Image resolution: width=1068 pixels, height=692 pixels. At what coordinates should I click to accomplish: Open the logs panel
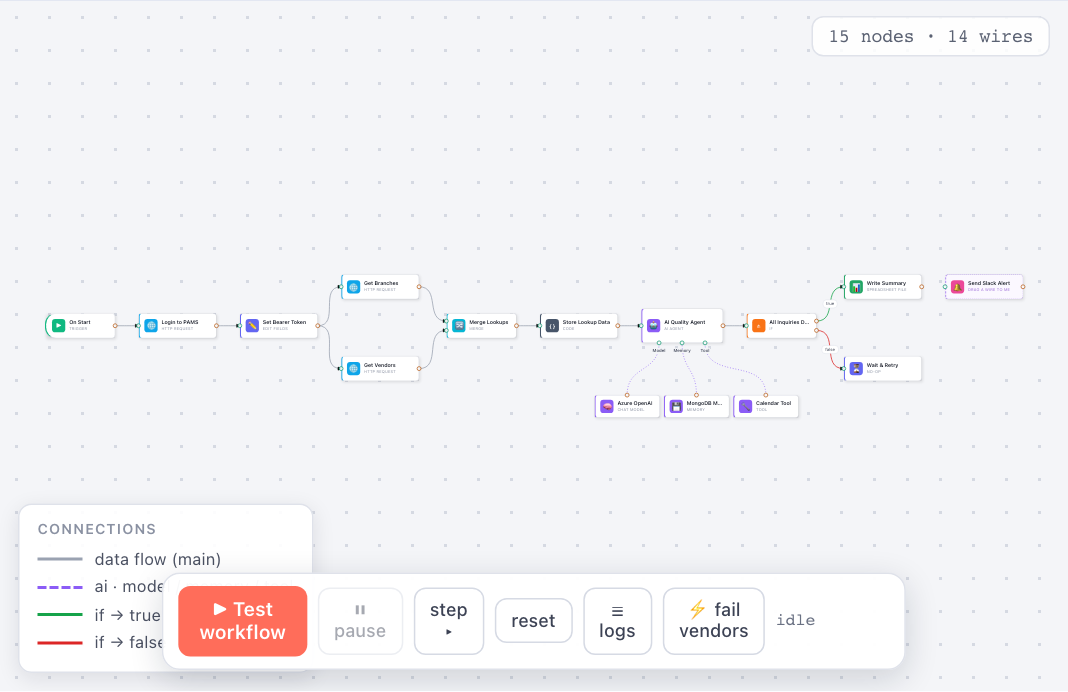click(x=617, y=621)
